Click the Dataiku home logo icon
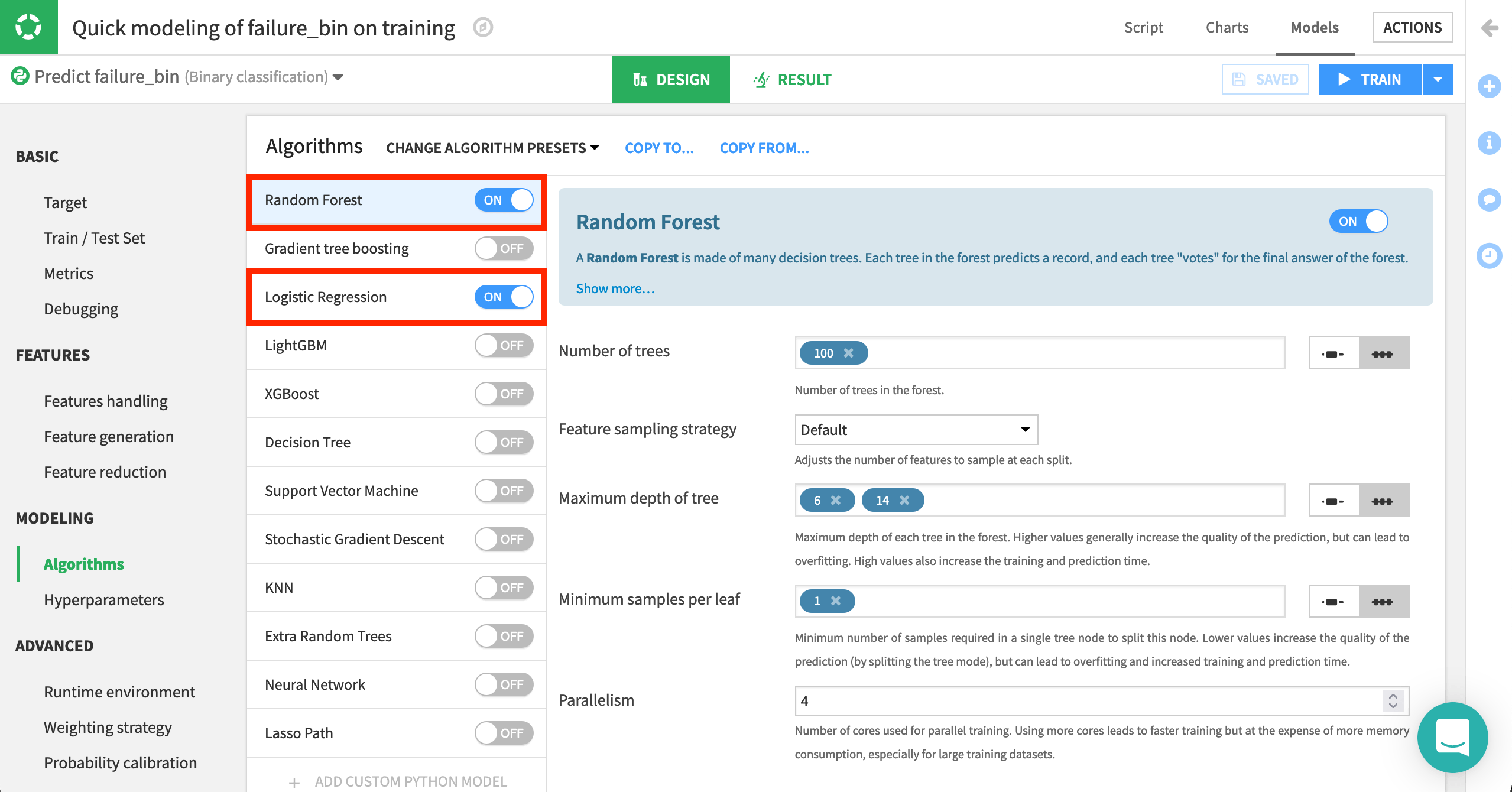This screenshot has width=1512, height=792. [x=28, y=27]
